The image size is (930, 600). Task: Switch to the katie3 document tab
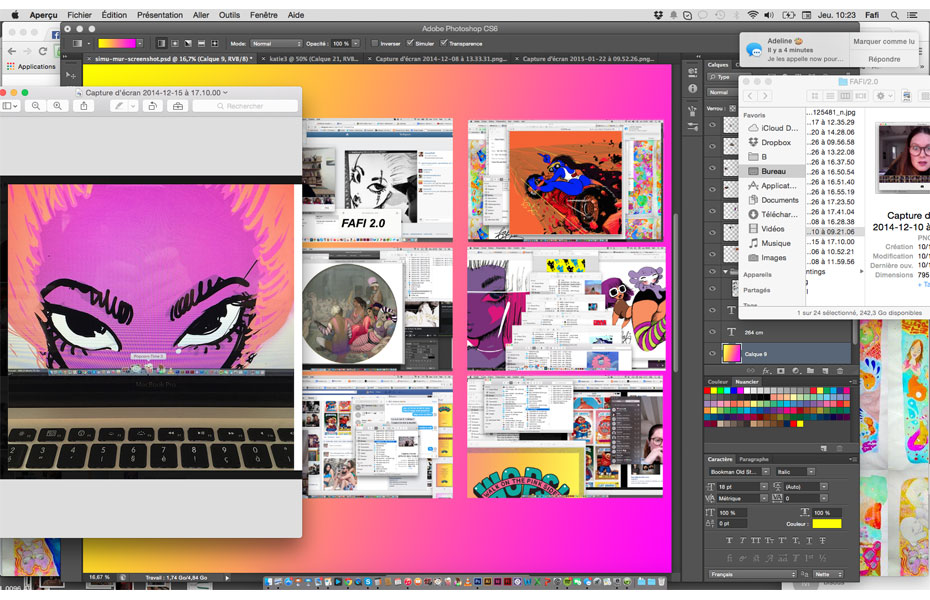313,59
